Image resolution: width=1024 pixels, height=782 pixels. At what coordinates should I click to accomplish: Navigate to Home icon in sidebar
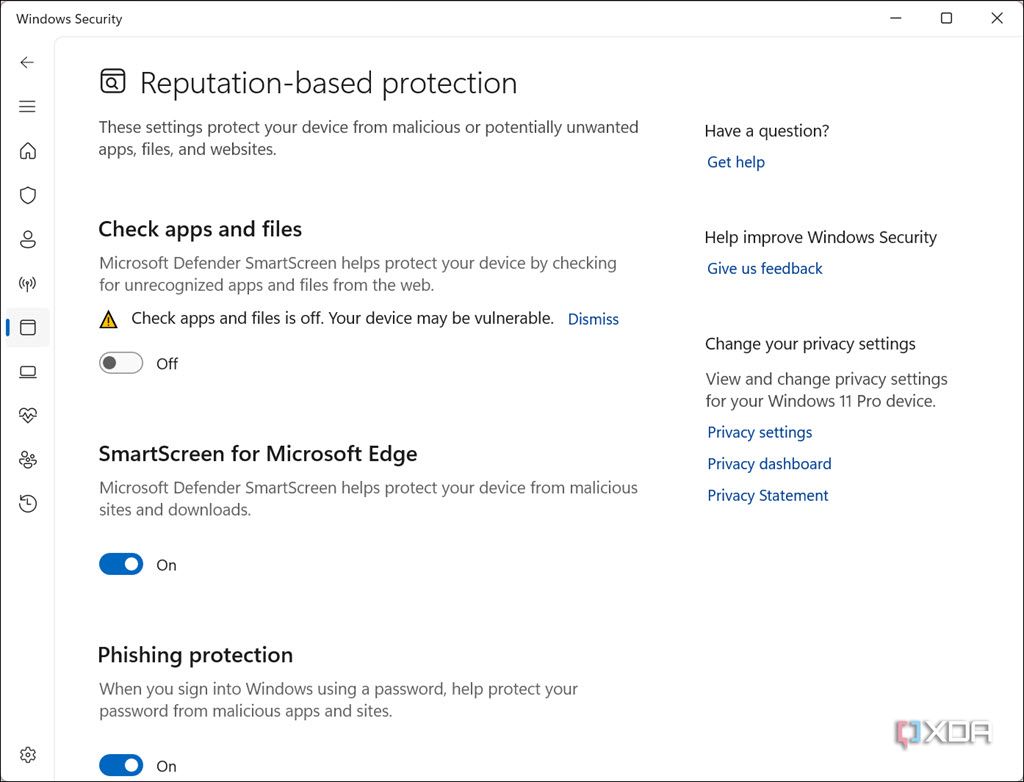coord(27,150)
